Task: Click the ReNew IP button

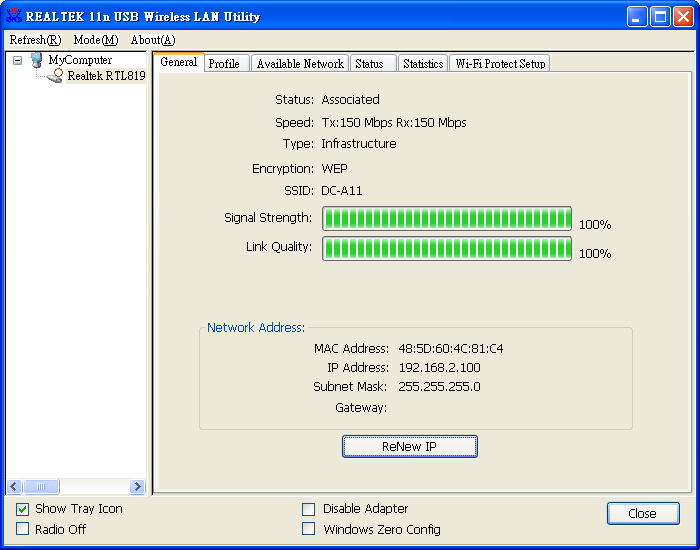Action: tap(410, 446)
